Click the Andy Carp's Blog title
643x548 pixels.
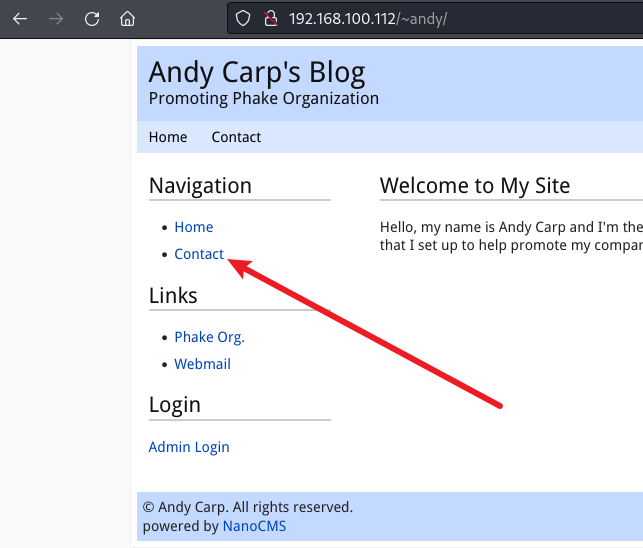point(257,72)
